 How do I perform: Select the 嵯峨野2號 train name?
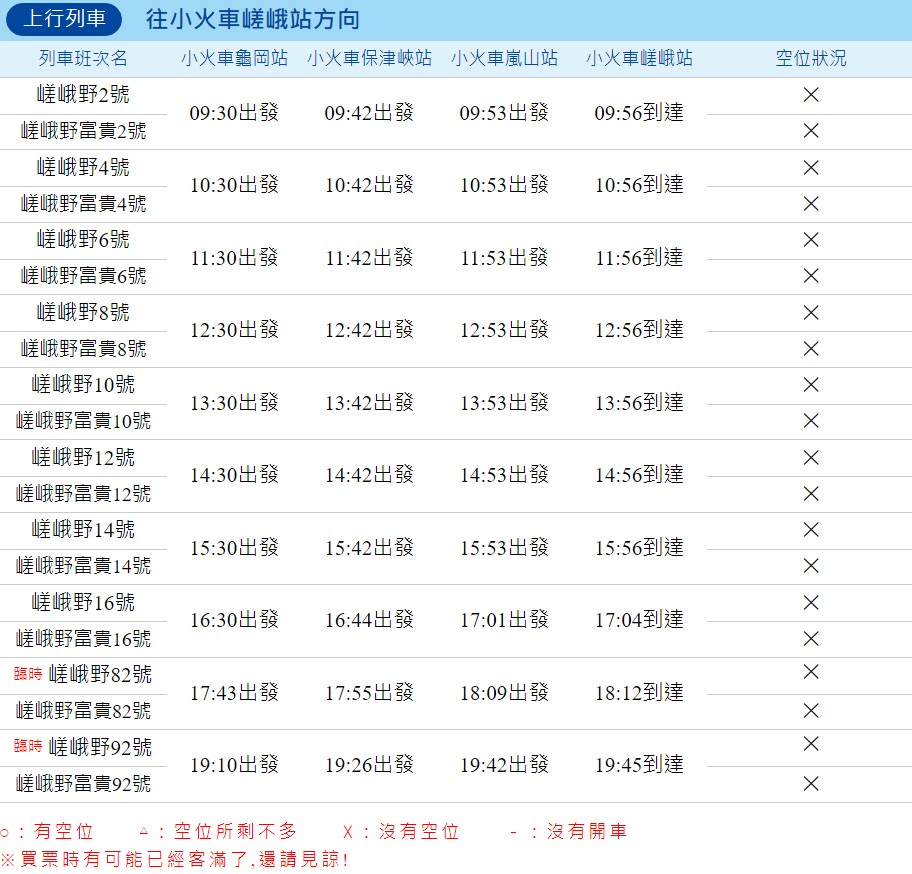(x=83, y=94)
